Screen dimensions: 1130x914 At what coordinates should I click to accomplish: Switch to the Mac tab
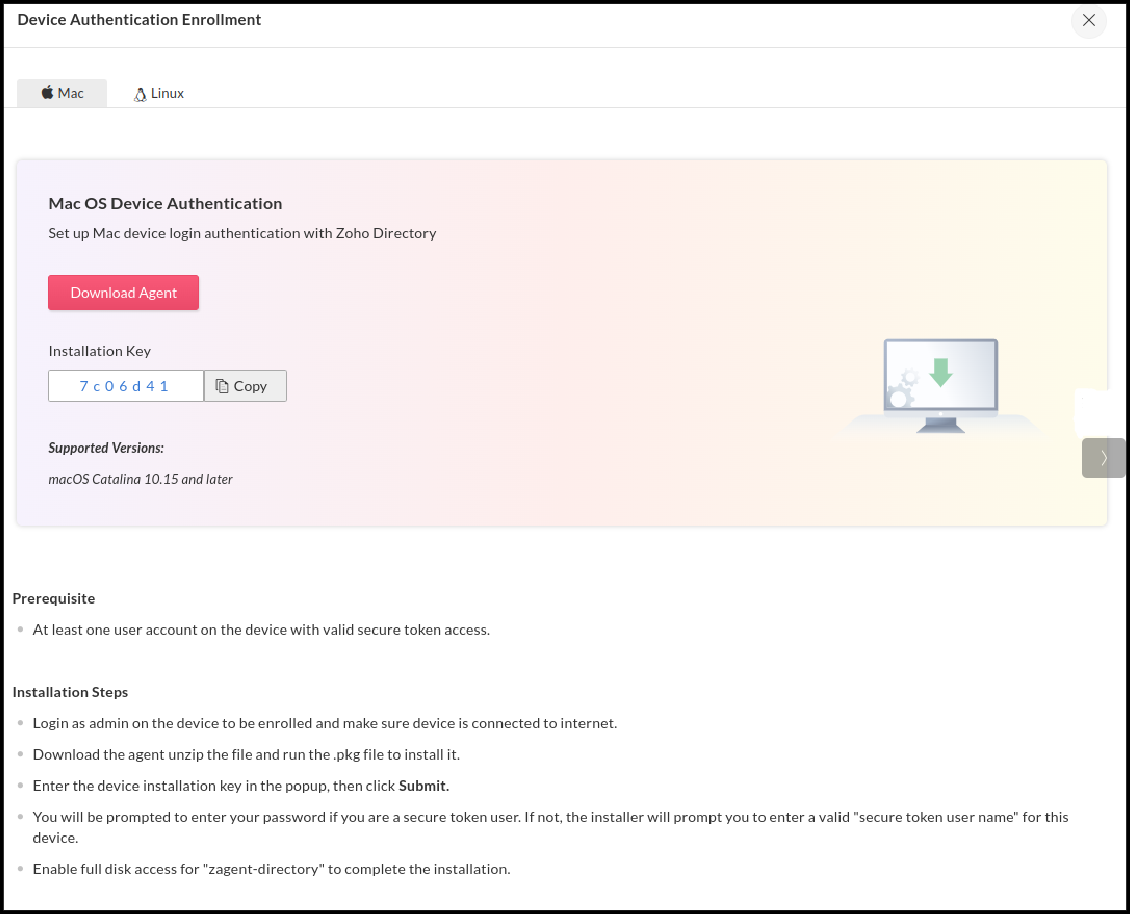click(62, 93)
